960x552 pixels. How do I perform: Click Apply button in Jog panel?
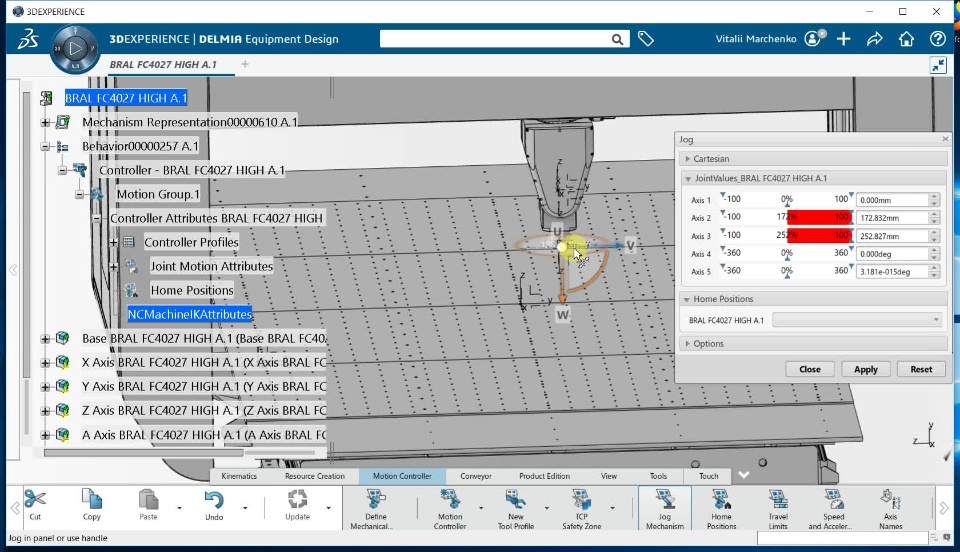[865, 369]
